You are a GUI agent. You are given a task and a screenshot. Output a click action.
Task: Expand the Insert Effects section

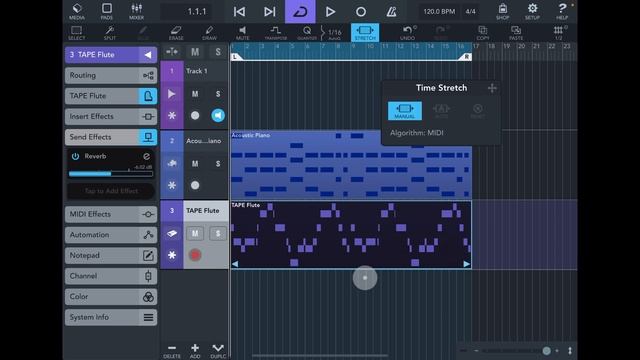point(111,116)
